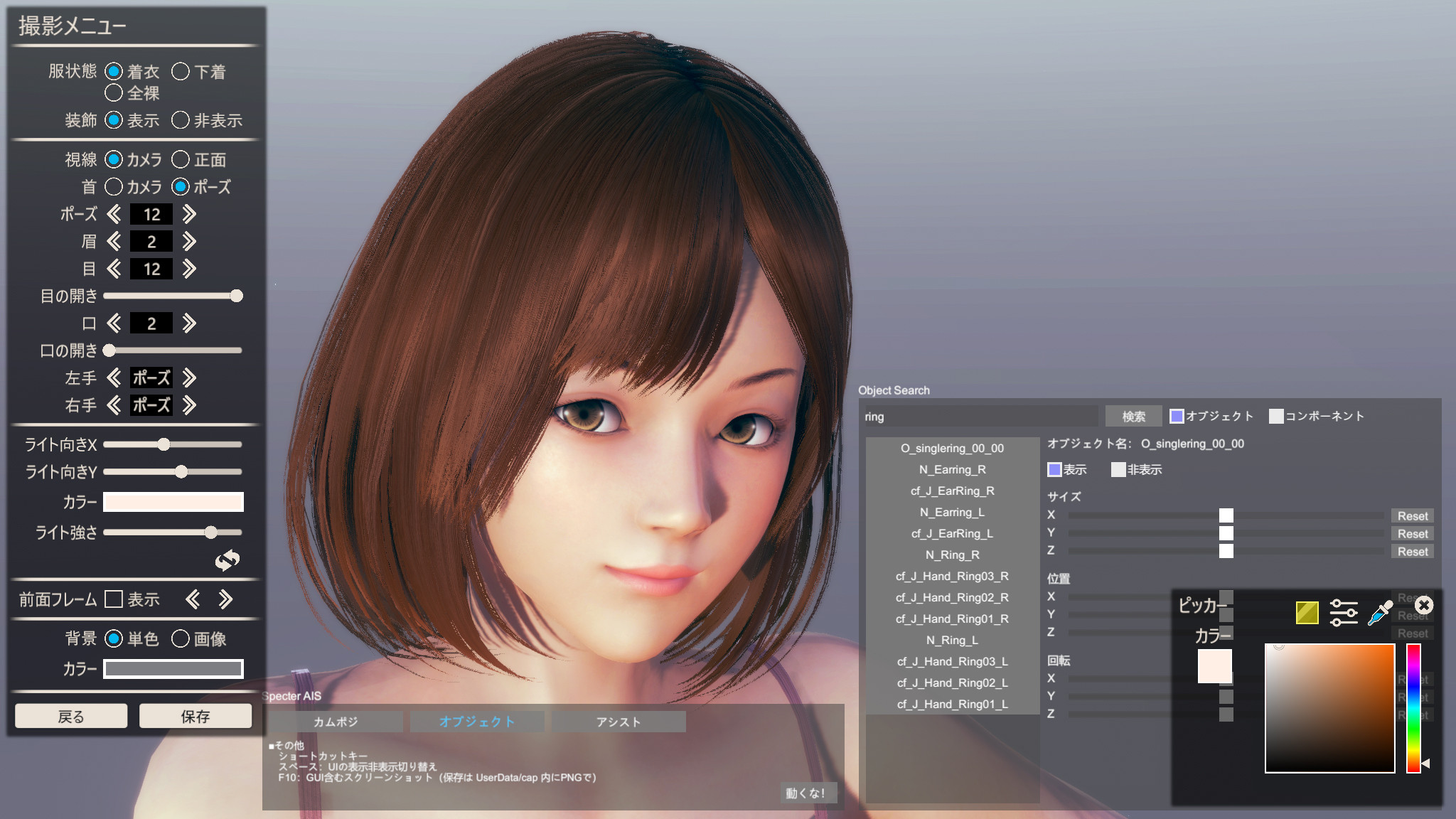
Task: Select 下着 clothing state radio button
Action: pyautogui.click(x=181, y=71)
